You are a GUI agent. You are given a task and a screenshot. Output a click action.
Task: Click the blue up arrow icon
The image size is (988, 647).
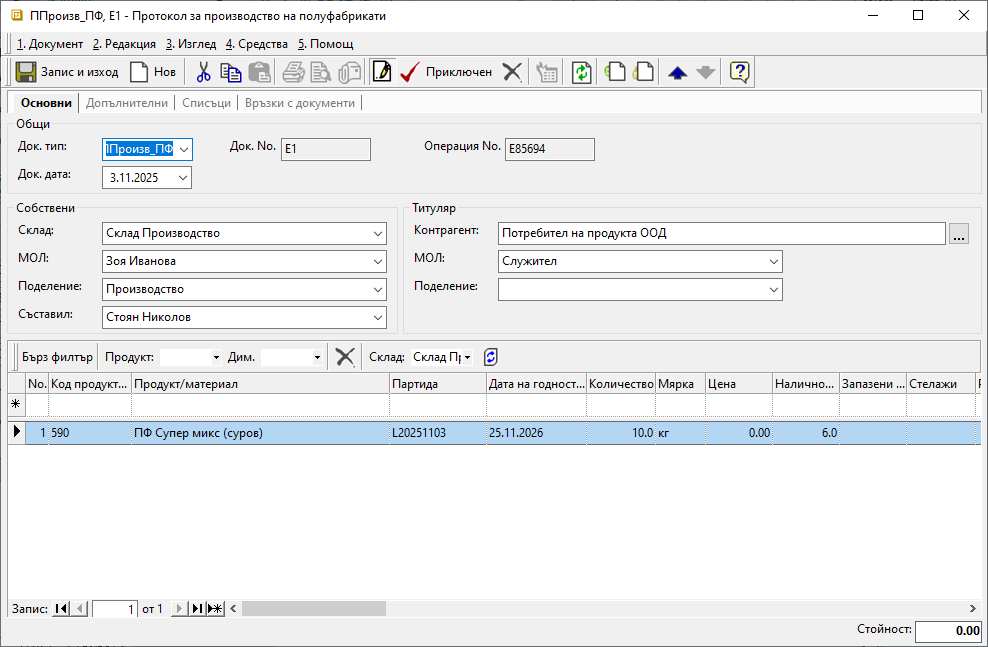click(677, 72)
